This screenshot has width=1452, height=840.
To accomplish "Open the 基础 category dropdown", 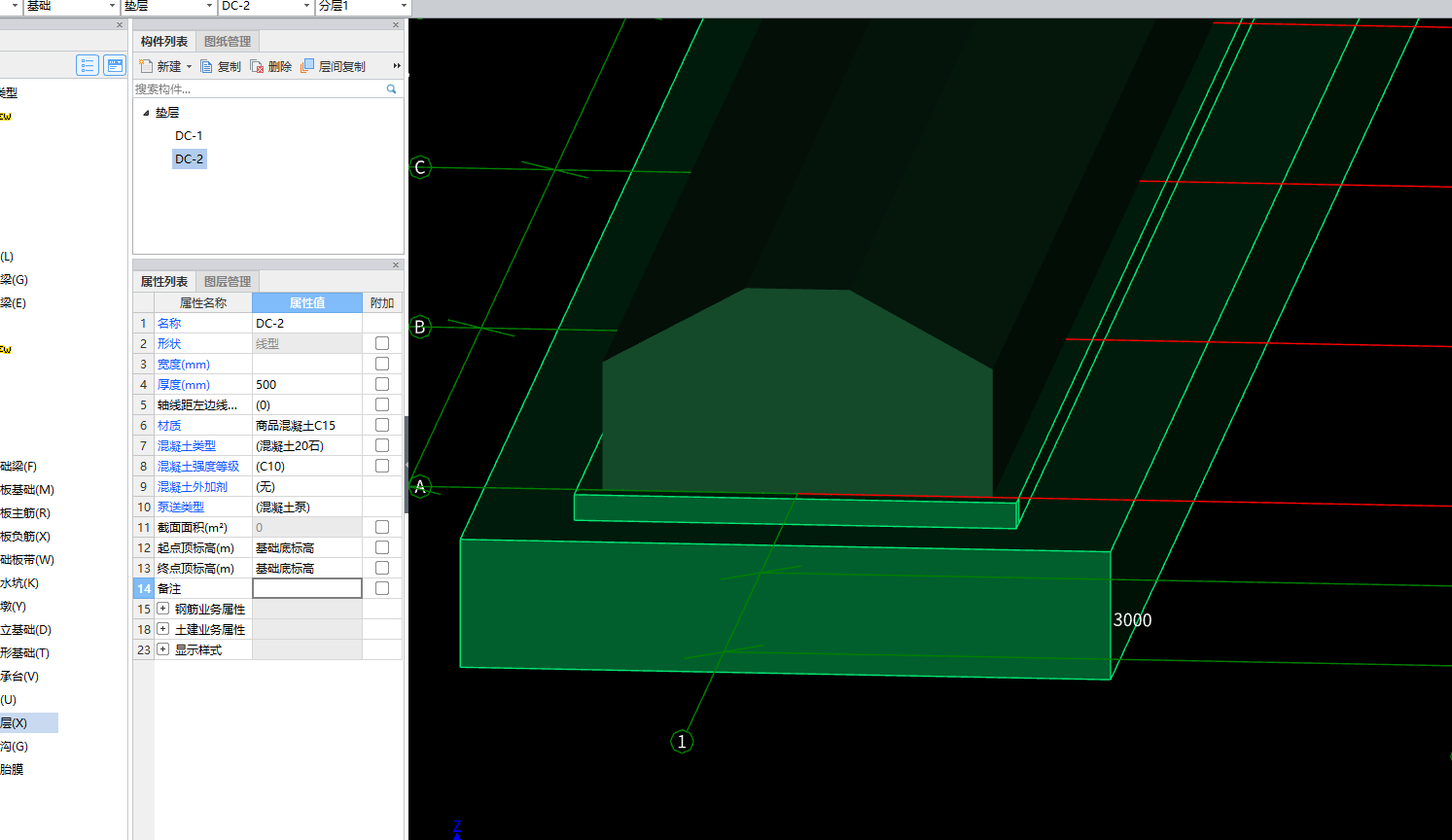I will point(112,6).
